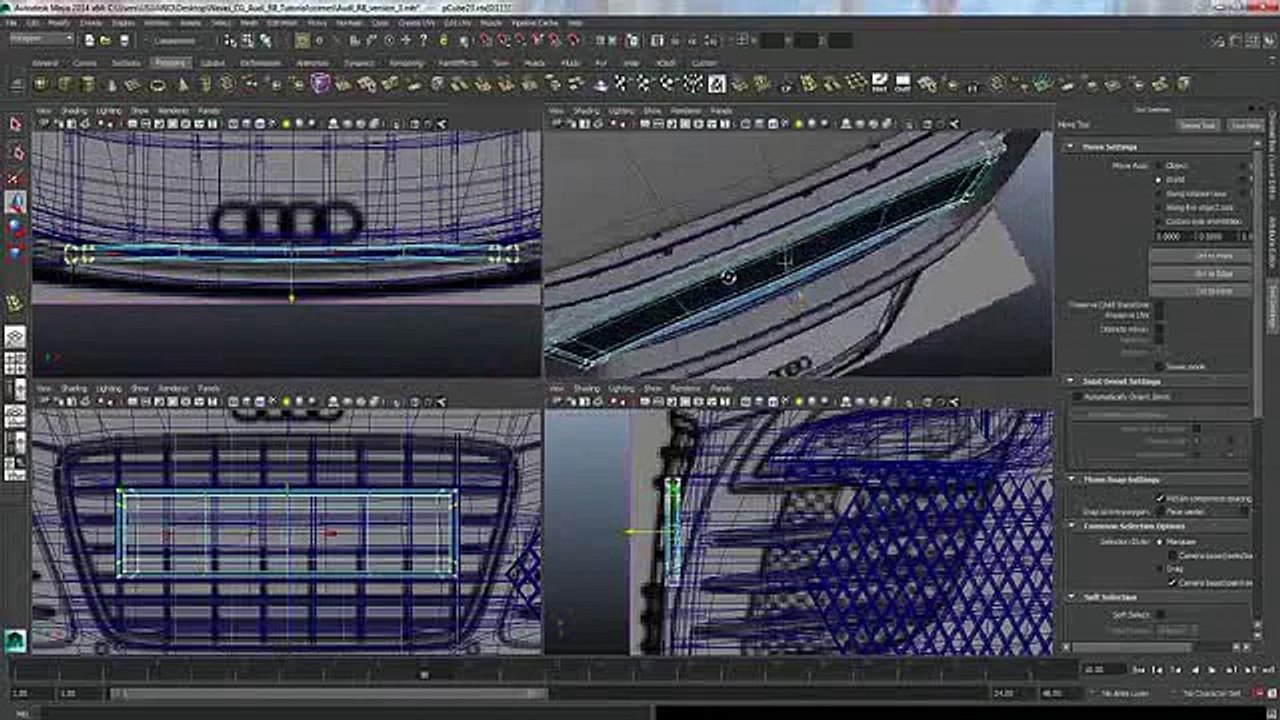Select by object type mode icon
This screenshot has width=1280, height=720.
pos(248,41)
